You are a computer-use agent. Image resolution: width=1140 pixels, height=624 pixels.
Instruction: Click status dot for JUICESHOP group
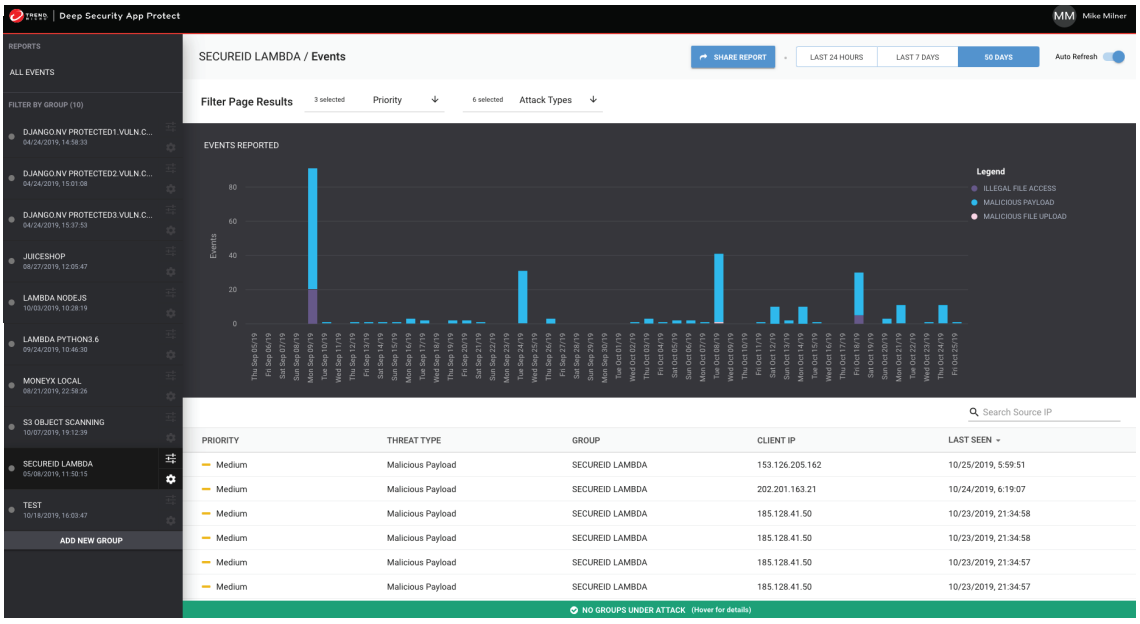(x=12, y=261)
